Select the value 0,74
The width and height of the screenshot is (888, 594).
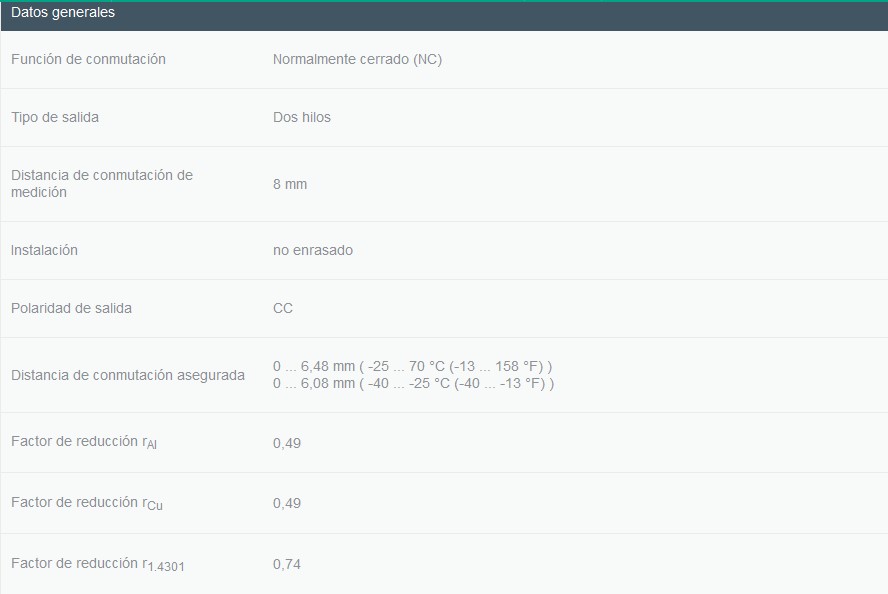pos(287,564)
